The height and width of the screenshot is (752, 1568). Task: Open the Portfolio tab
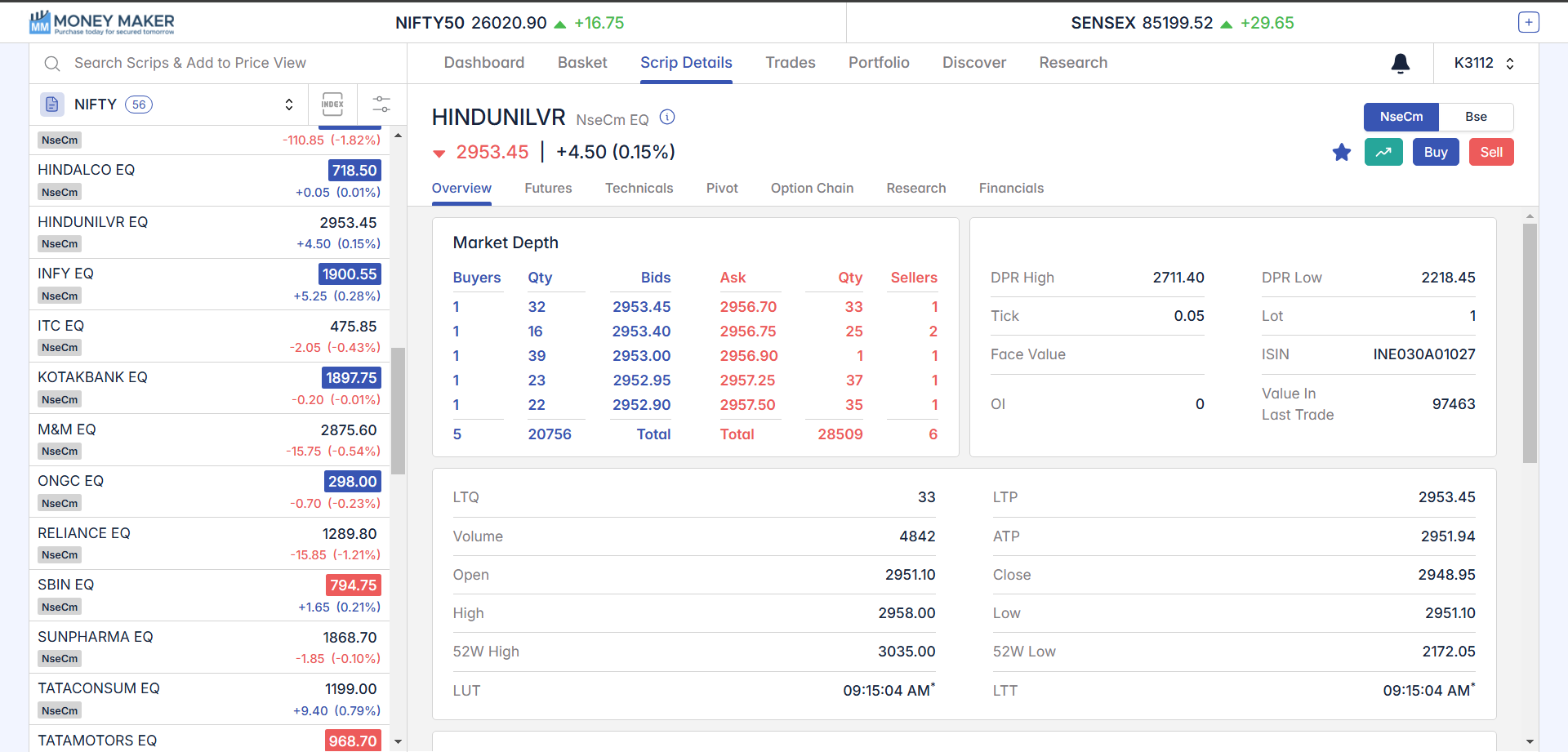tap(879, 63)
